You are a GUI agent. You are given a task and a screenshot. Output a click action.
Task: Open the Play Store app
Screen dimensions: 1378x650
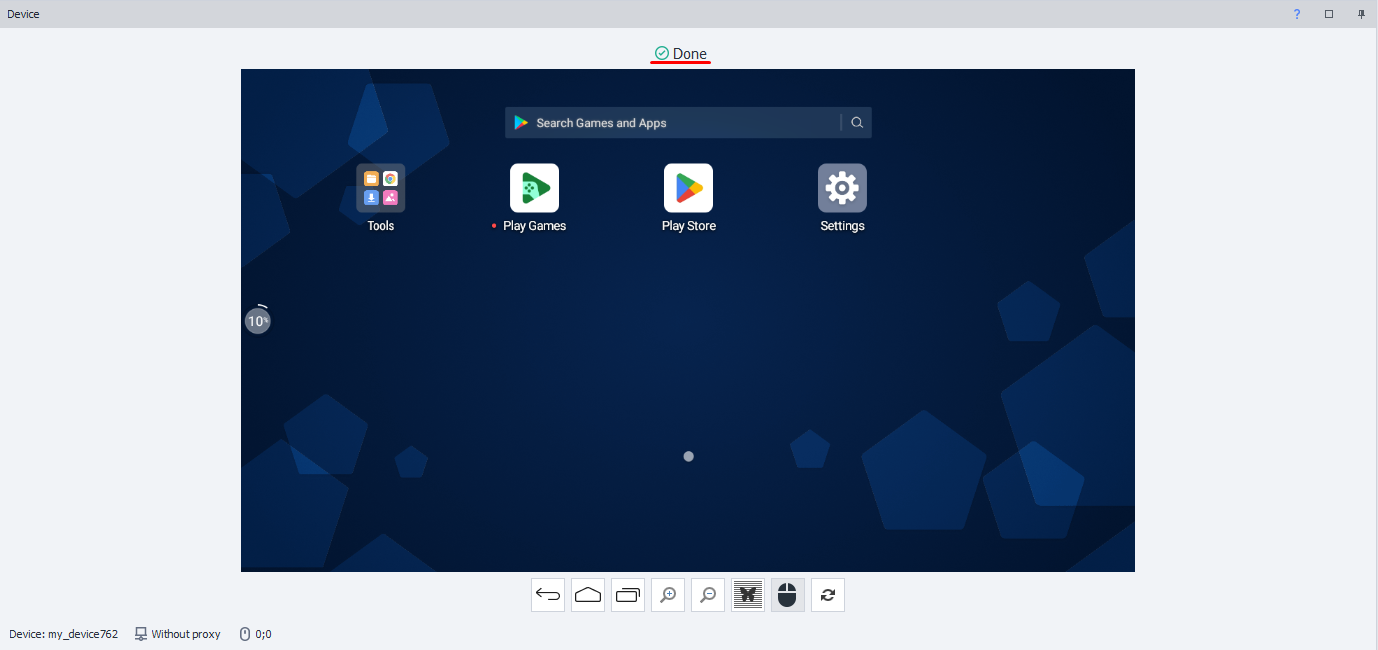tap(688, 189)
